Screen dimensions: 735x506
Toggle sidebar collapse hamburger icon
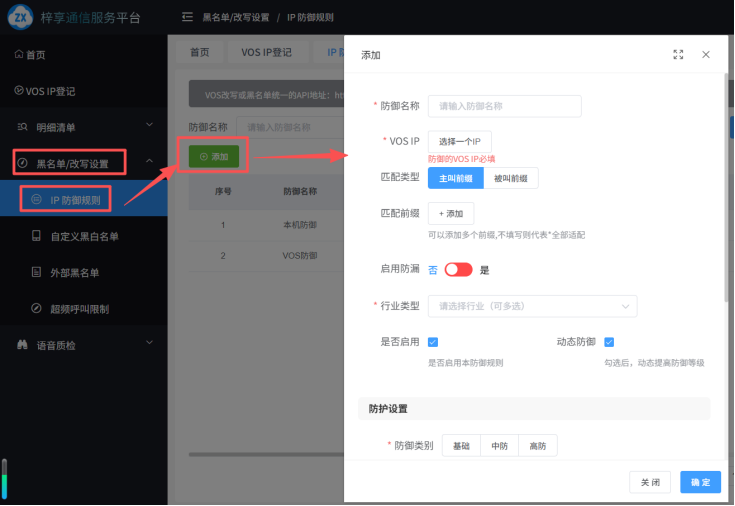tap(187, 17)
